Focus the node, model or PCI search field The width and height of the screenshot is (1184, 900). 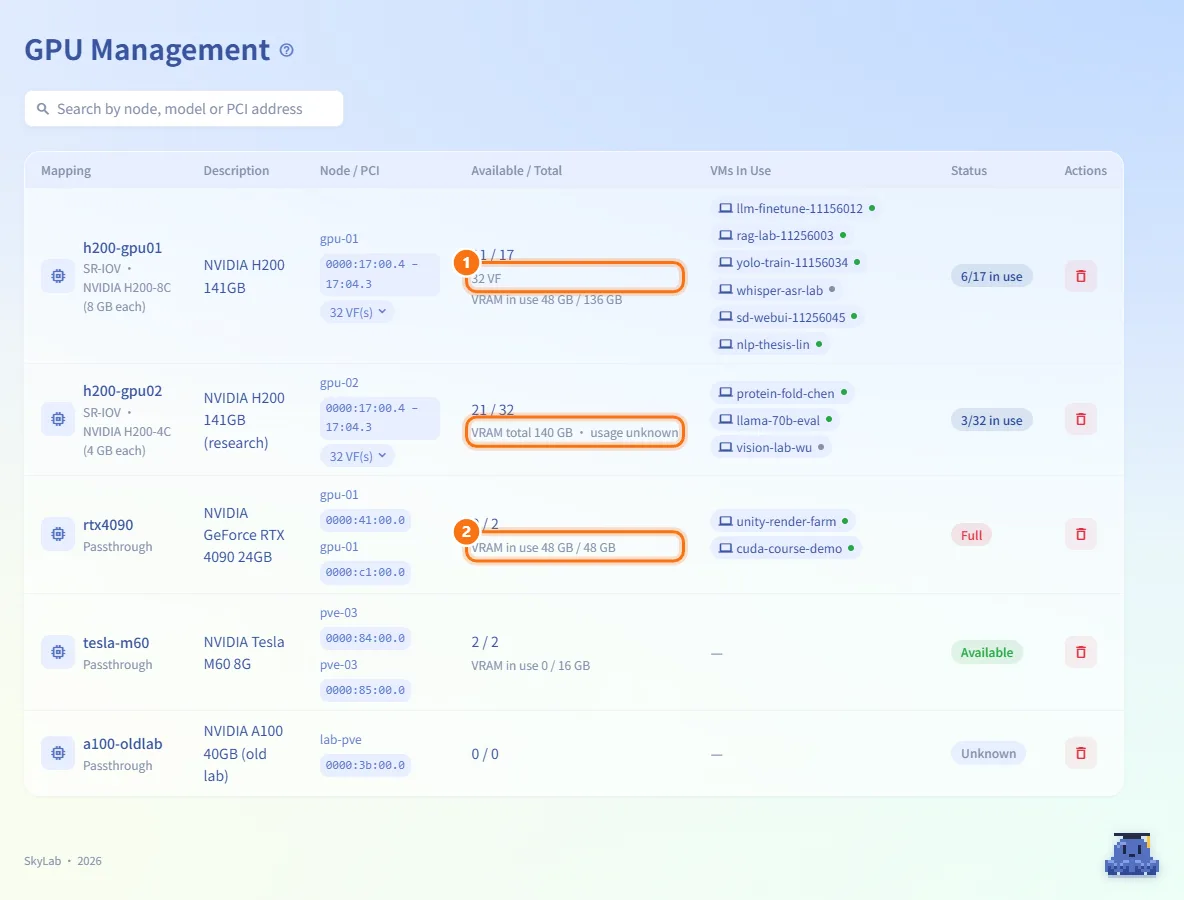coord(183,109)
